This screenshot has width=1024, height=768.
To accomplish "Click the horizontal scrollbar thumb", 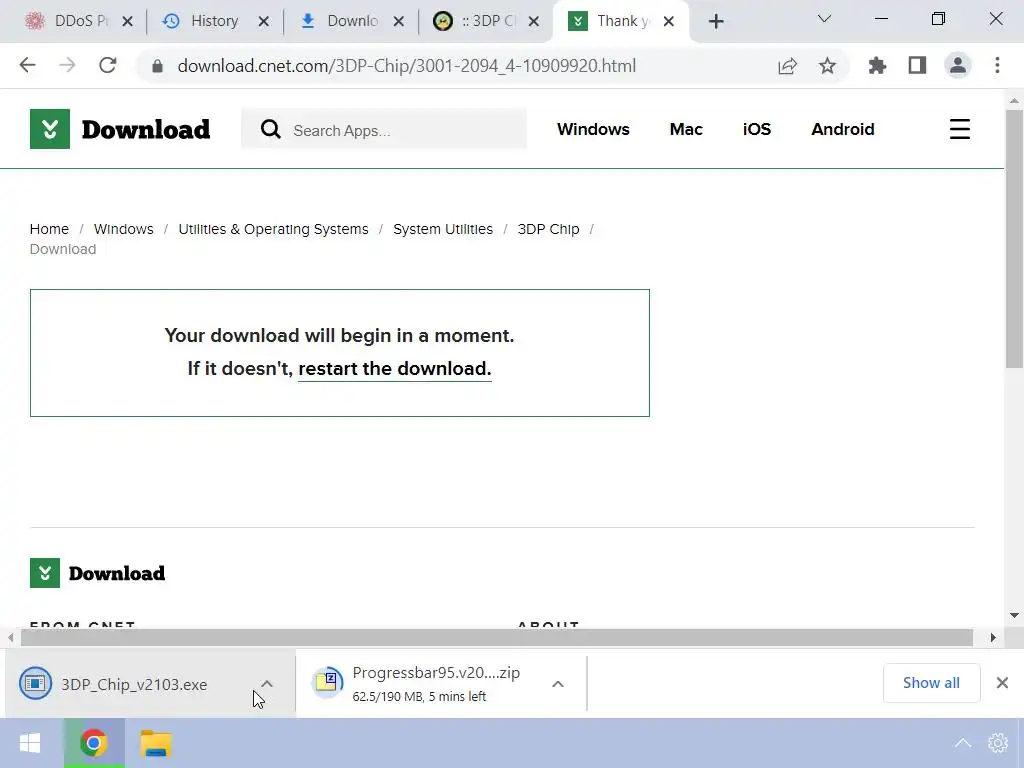I will coord(496,637).
